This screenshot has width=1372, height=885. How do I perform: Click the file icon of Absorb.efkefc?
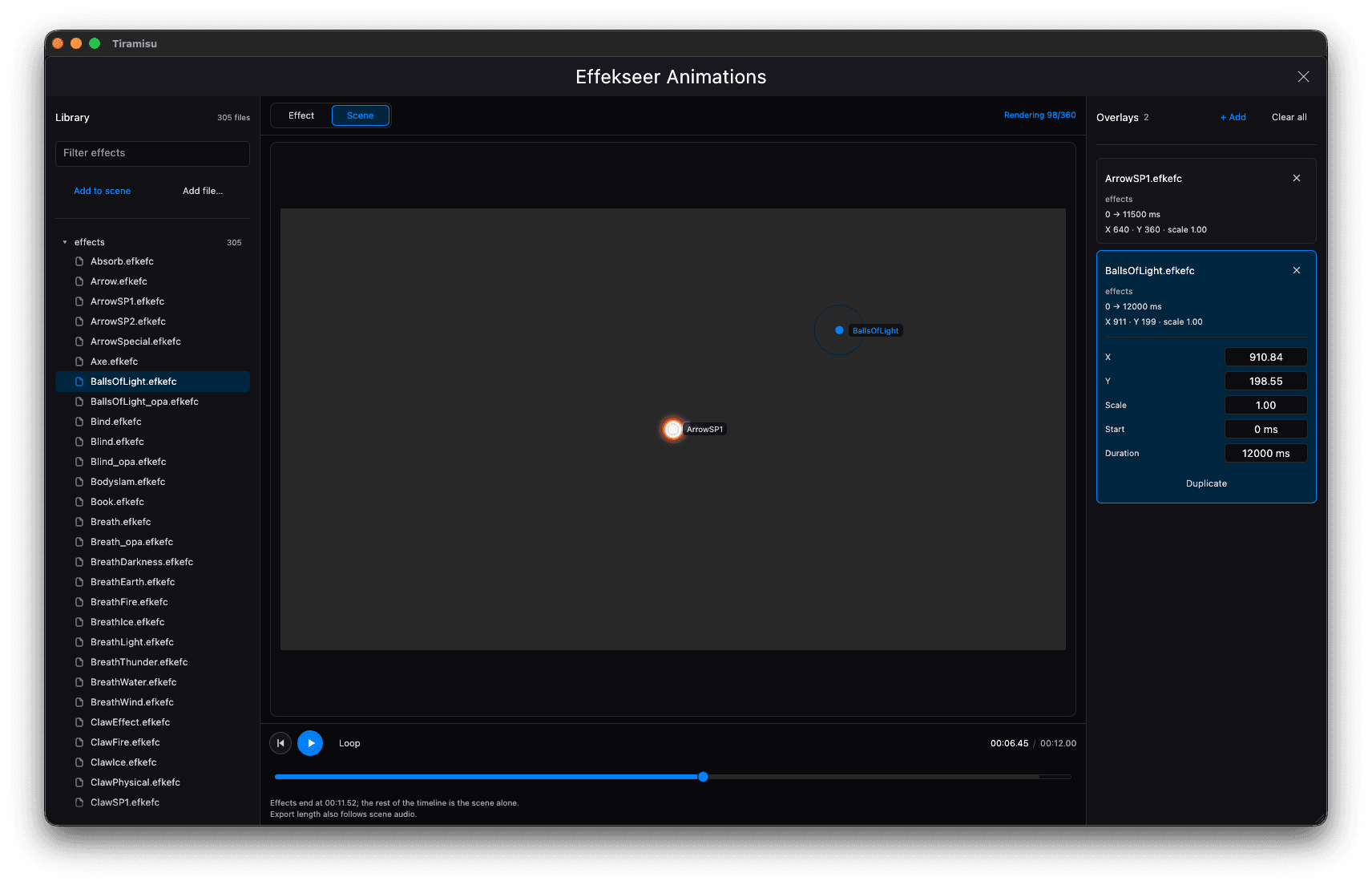click(x=79, y=261)
